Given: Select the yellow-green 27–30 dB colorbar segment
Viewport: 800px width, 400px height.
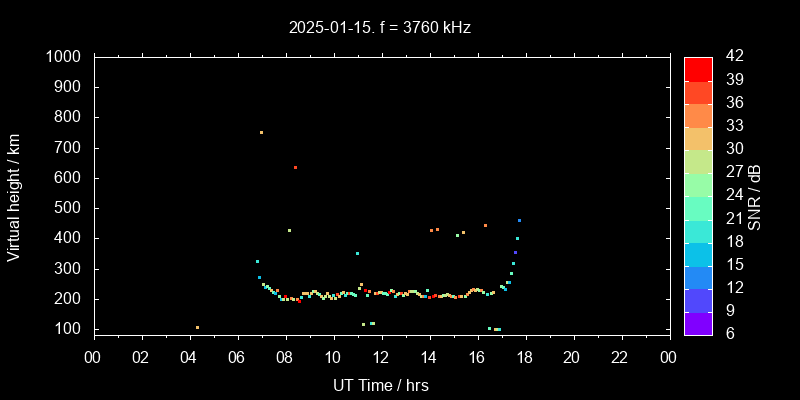Looking at the screenshot, I should click(698, 160).
